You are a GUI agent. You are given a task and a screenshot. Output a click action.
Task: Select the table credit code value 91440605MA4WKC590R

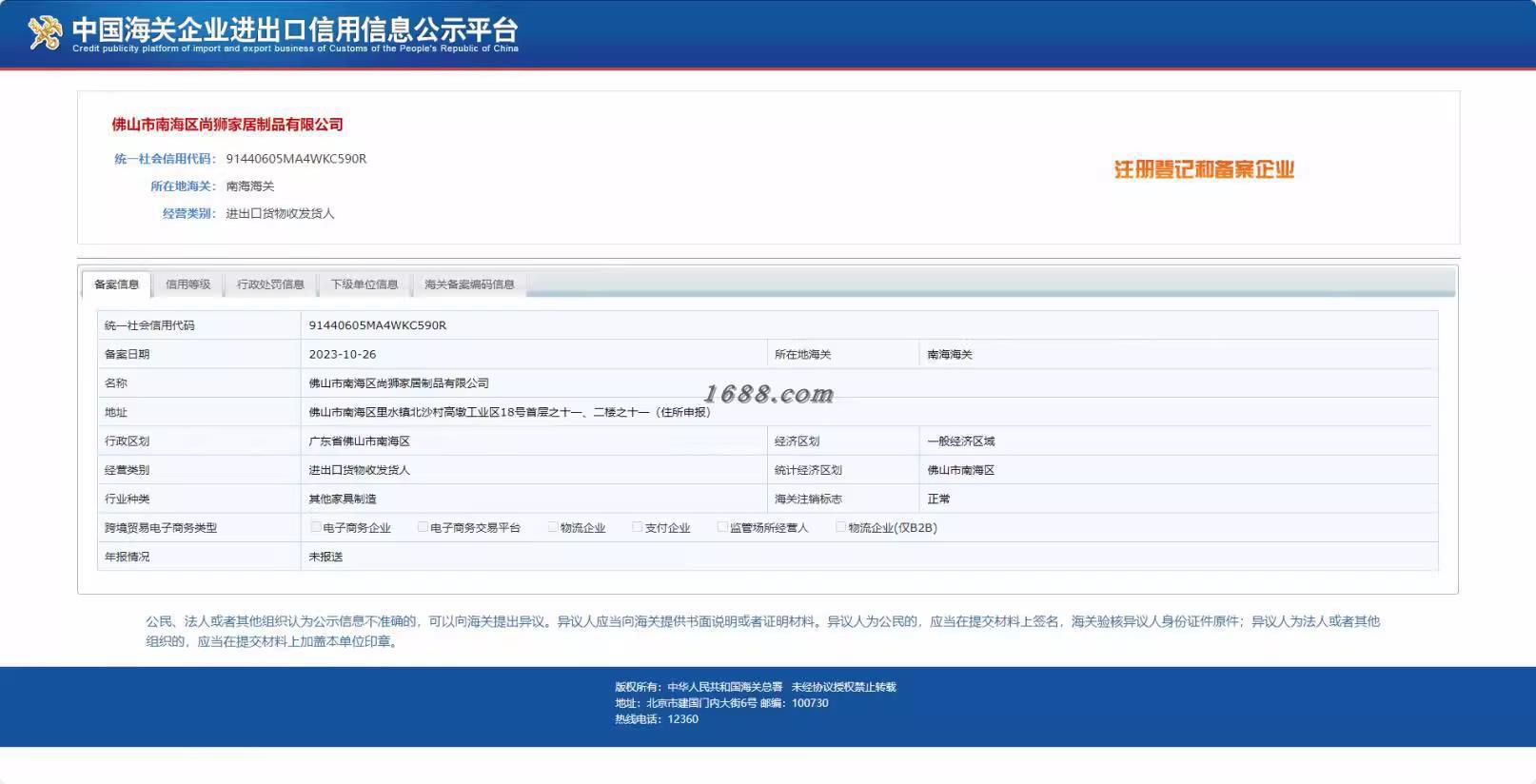[378, 325]
